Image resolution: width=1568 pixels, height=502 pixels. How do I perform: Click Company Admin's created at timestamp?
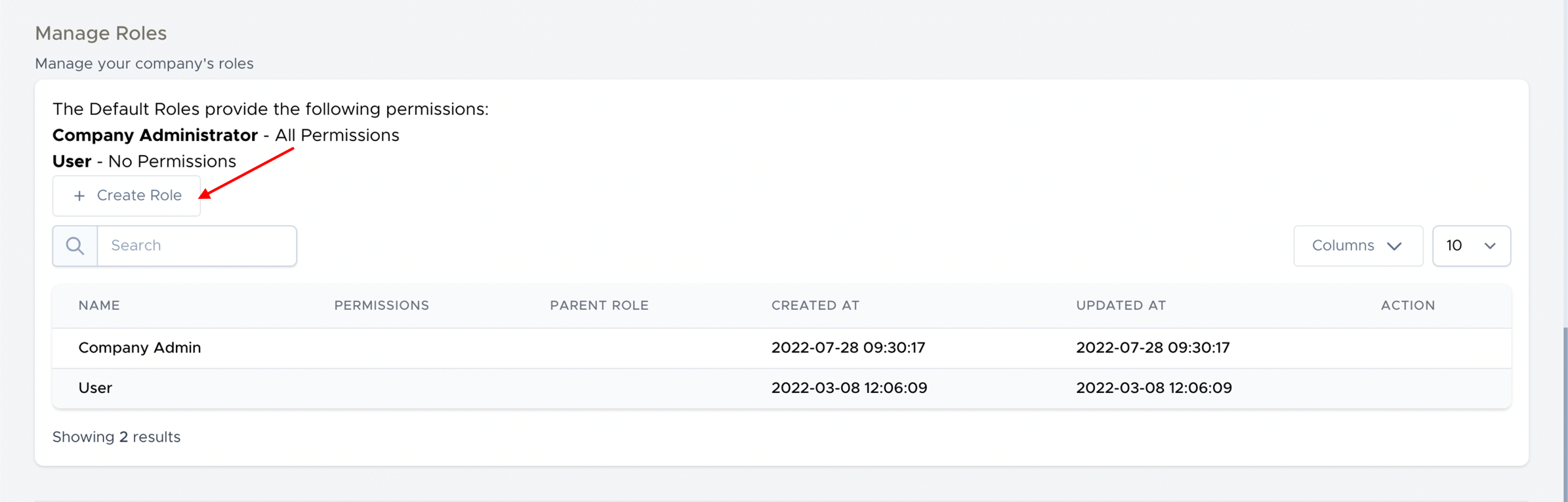[848, 348]
